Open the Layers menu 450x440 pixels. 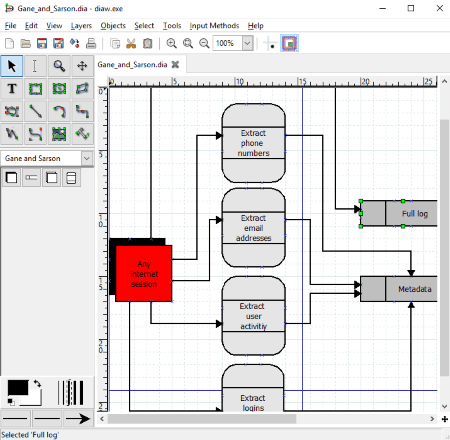coord(81,26)
